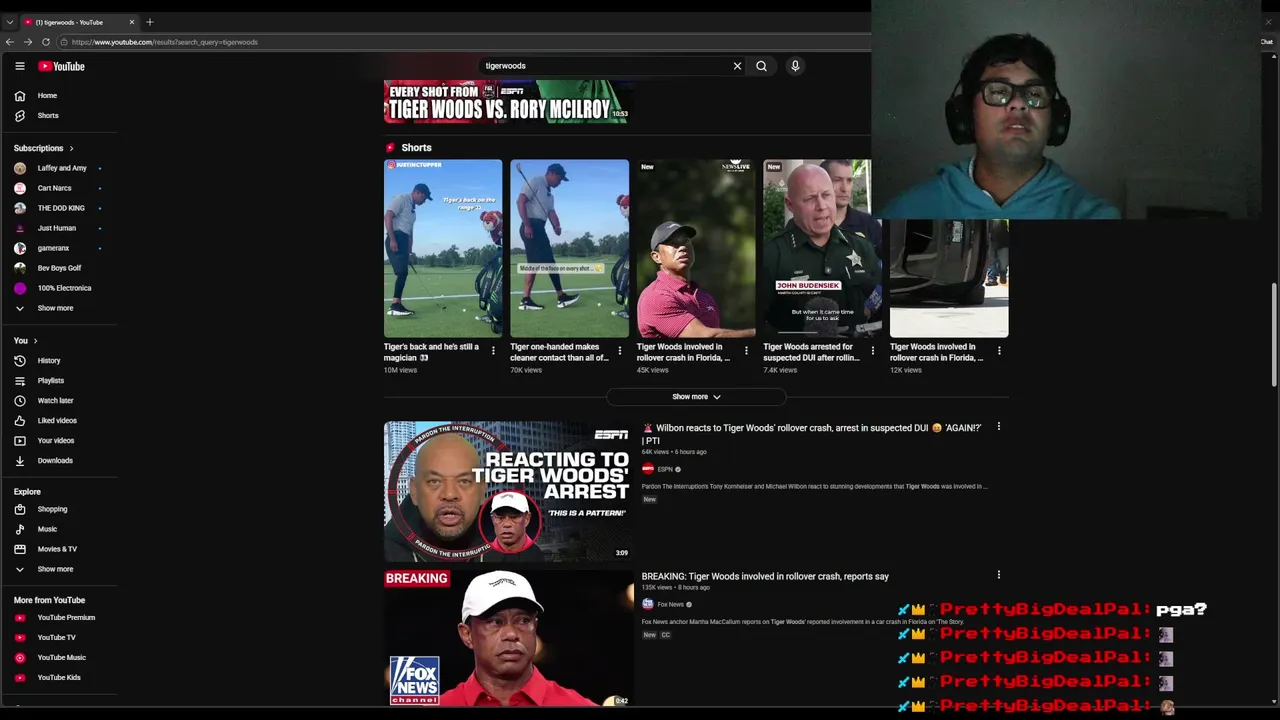Screen dimensions: 1280x720
Task: Open Movies & TV under Explore
Action: [59, 549]
